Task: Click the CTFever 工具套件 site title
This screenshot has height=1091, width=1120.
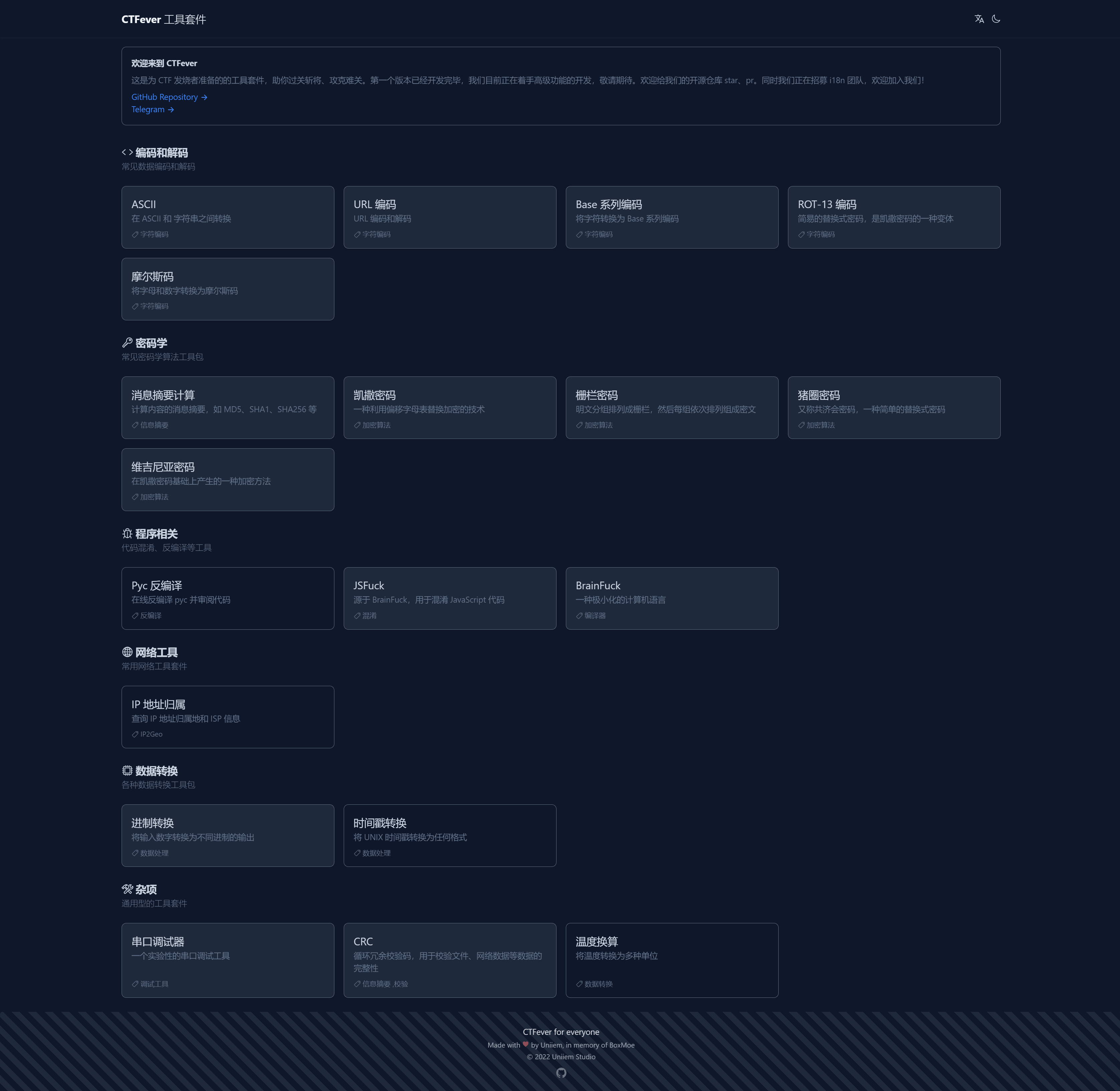Action: click(163, 19)
